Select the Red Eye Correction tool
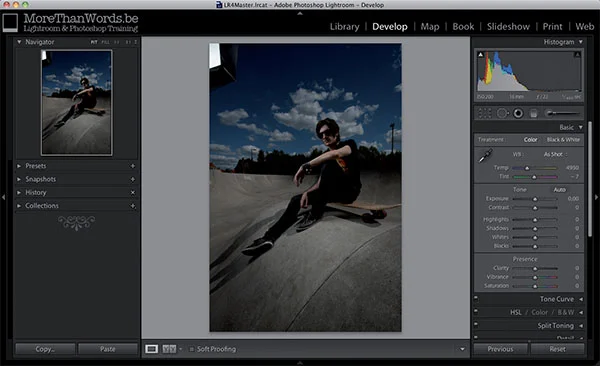This screenshot has width=600, height=366. (x=518, y=113)
